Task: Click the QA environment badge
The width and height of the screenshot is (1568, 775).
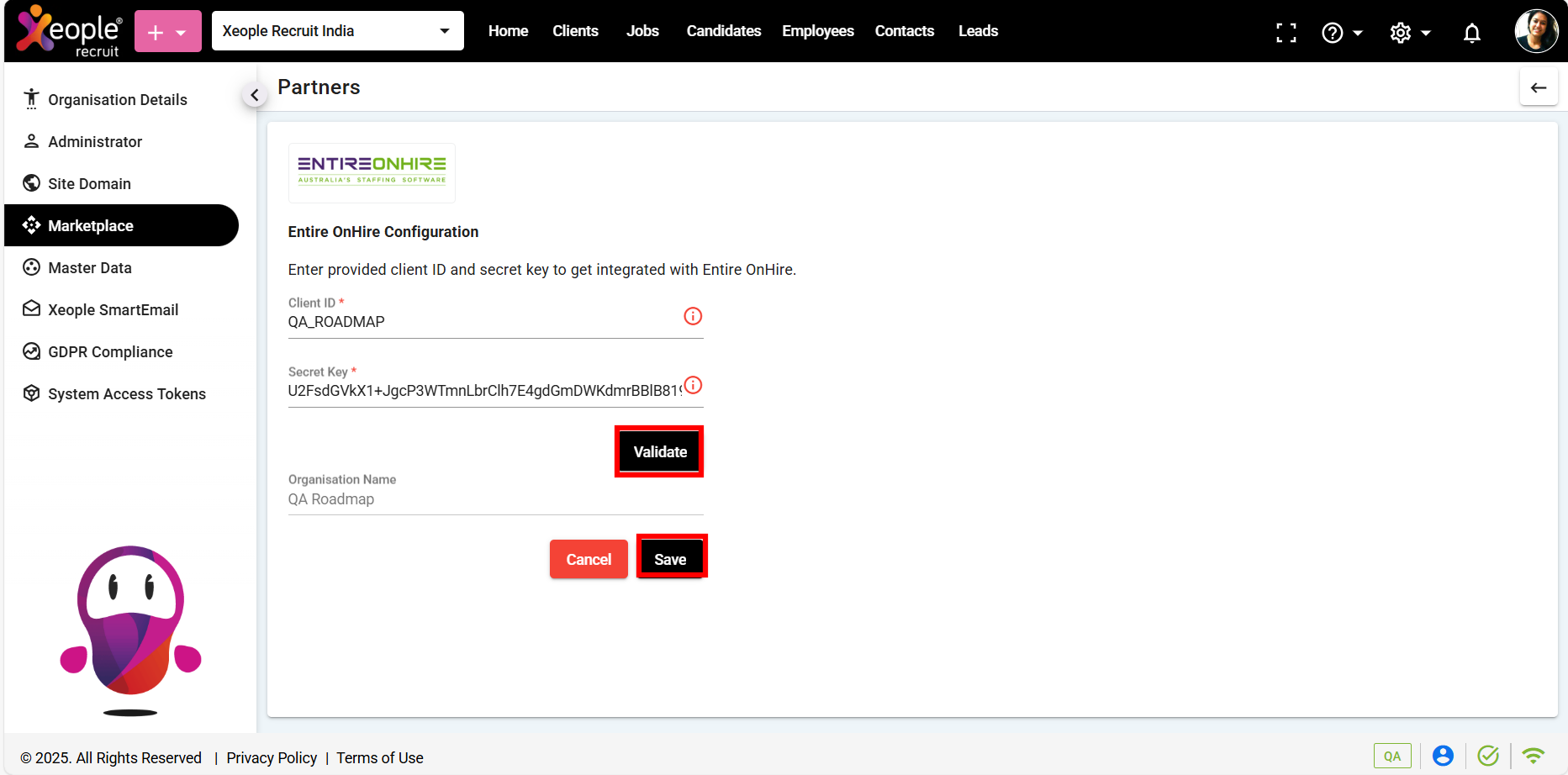Action: [1392, 756]
